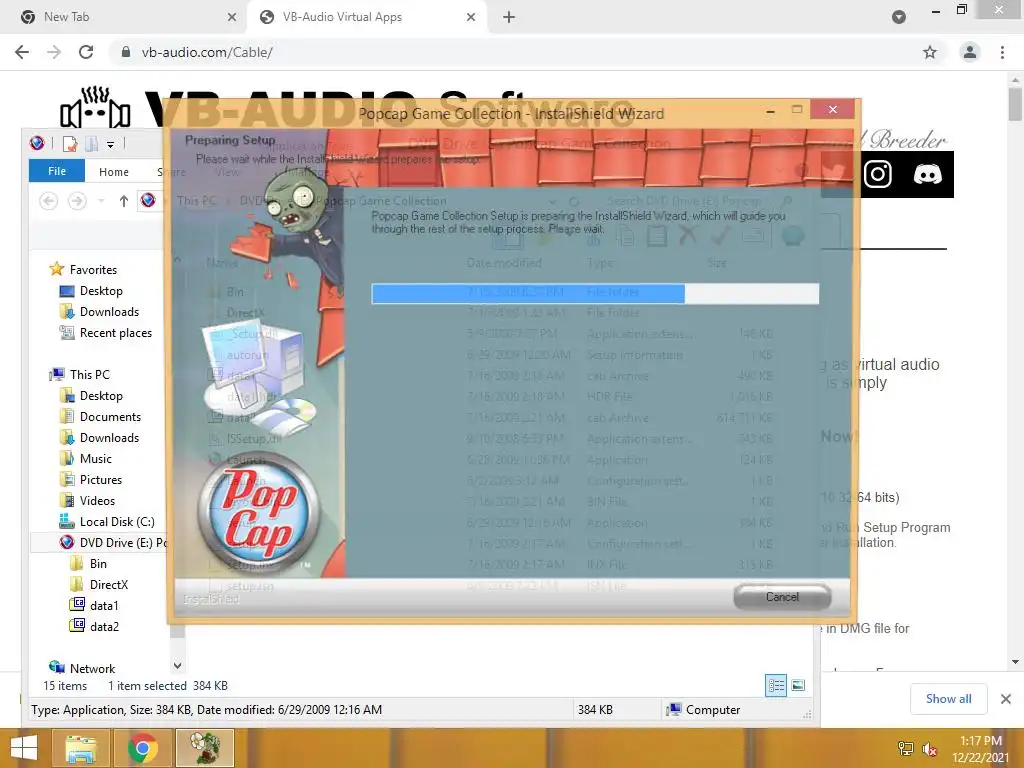Image resolution: width=1024 pixels, height=768 pixels.
Task: Open Windows Start button
Action: click(24, 748)
